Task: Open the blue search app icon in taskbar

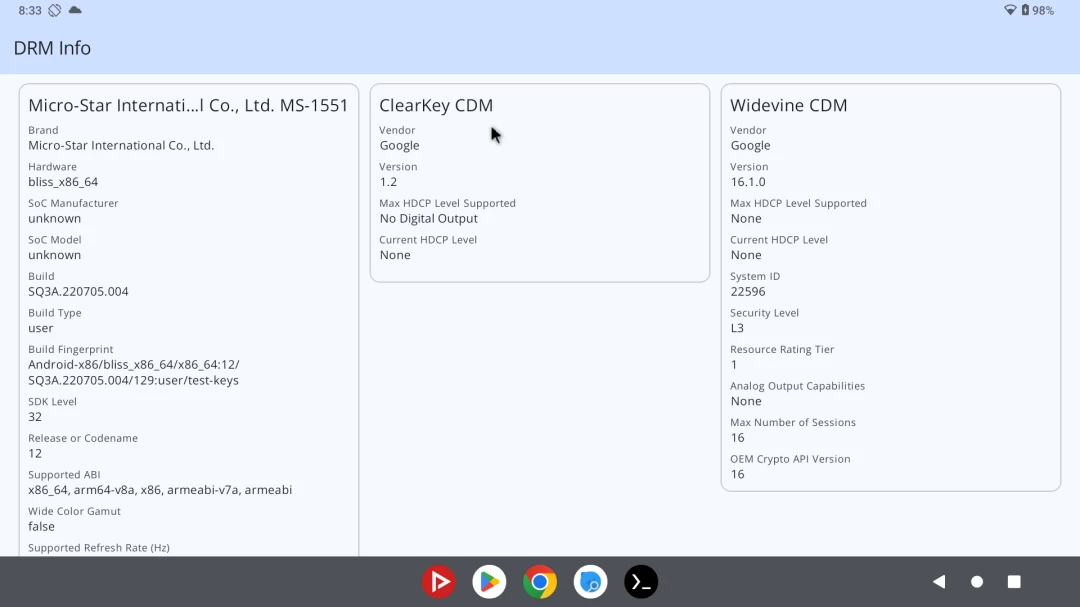Action: (591, 582)
